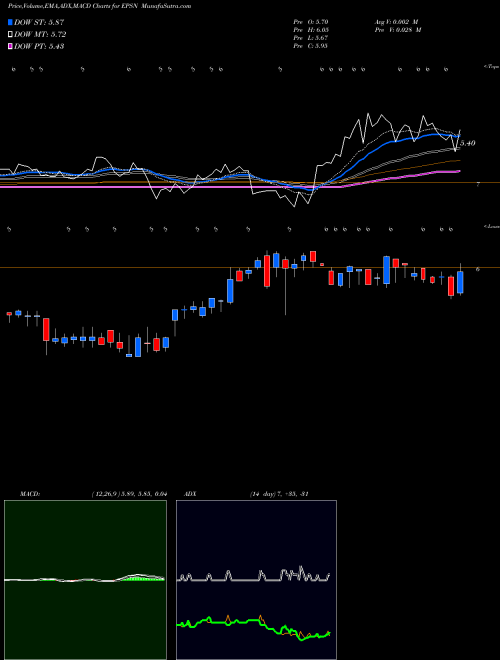Viewport: 500px width, 660px height.
Task: Select the 'DOW MT: 5.72' legend label
Action: click(x=40, y=35)
